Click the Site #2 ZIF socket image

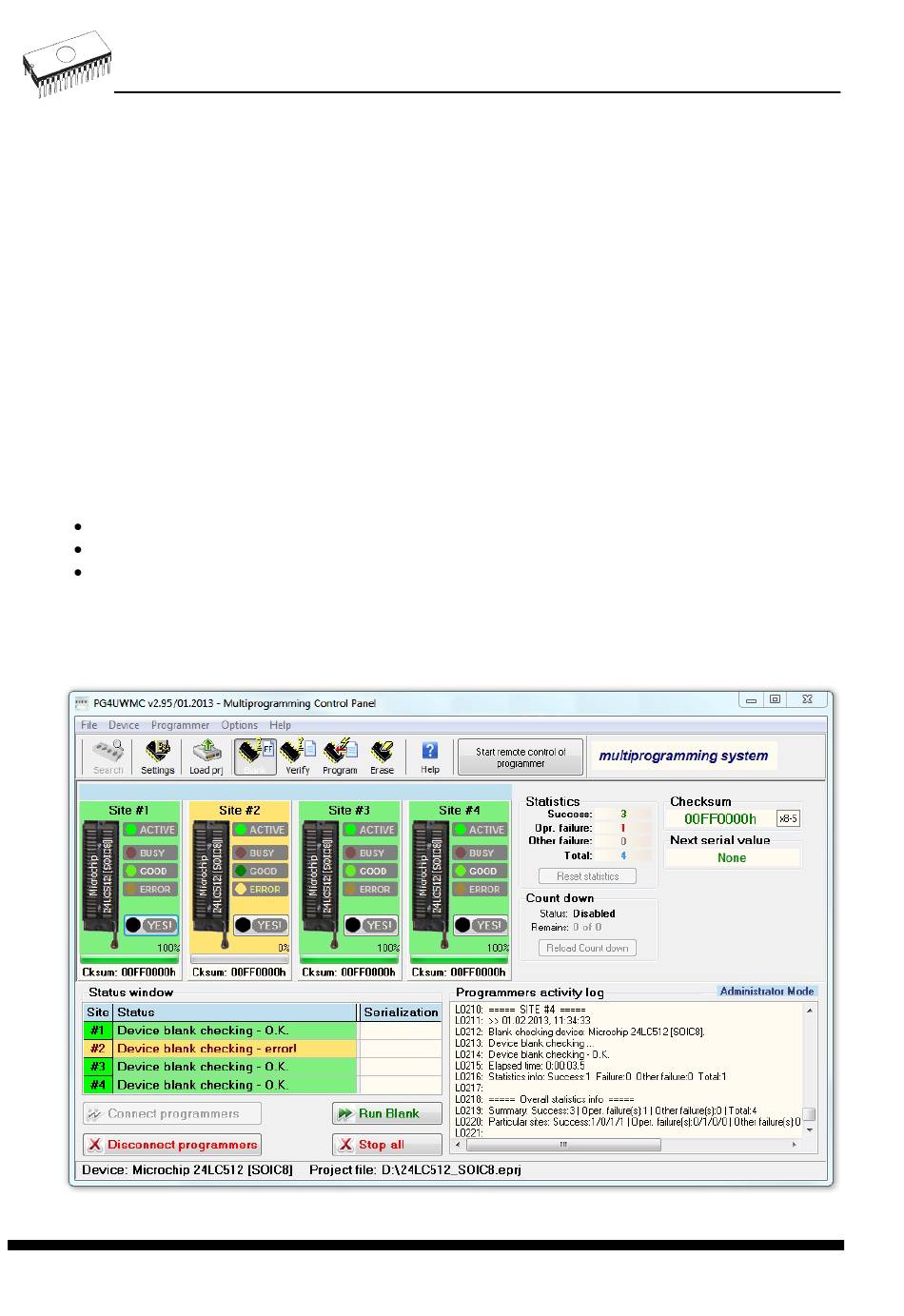pyautogui.click(x=210, y=882)
